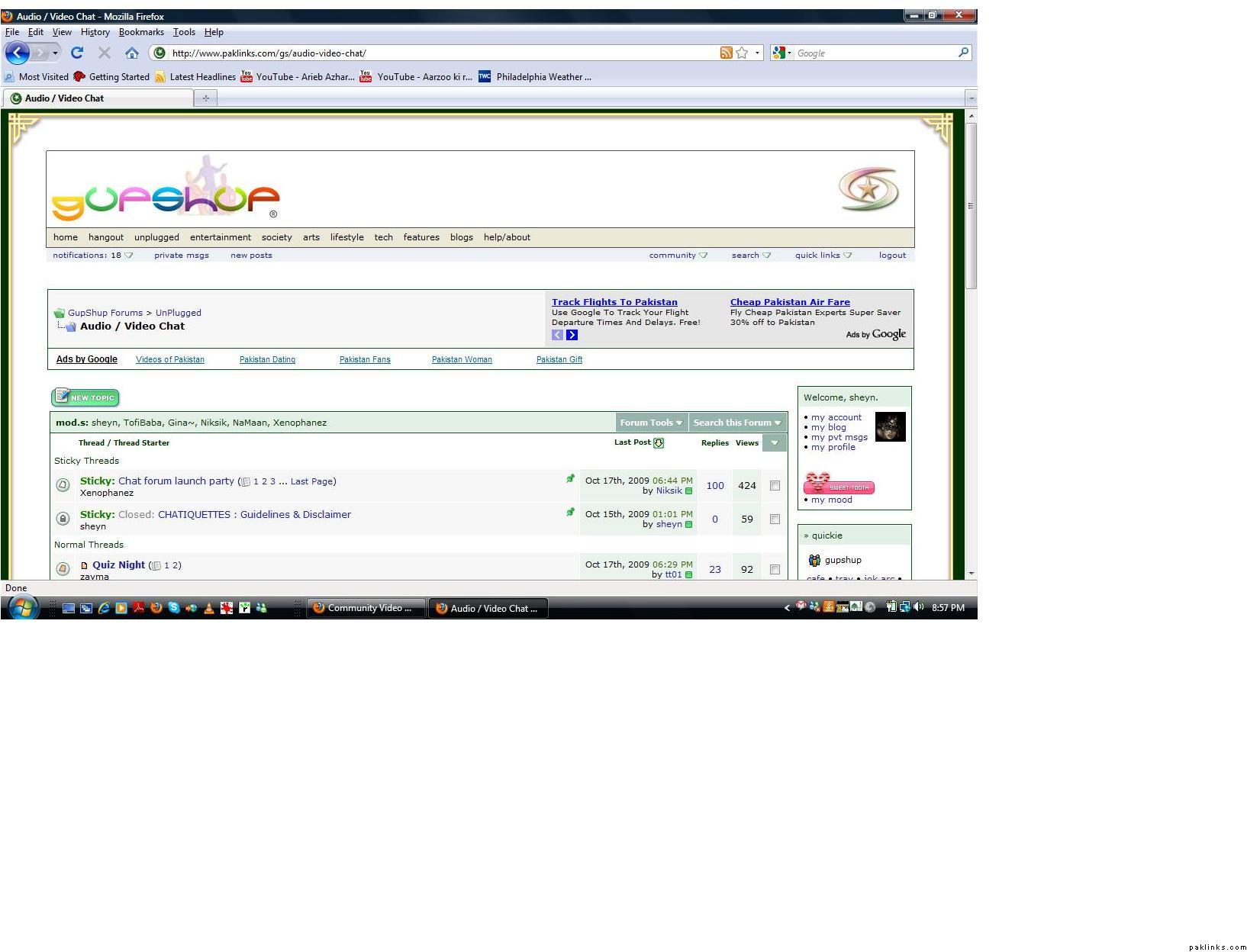Bookmark this page with the star icon
This screenshot has width=1247, height=952.
pyautogui.click(x=742, y=53)
